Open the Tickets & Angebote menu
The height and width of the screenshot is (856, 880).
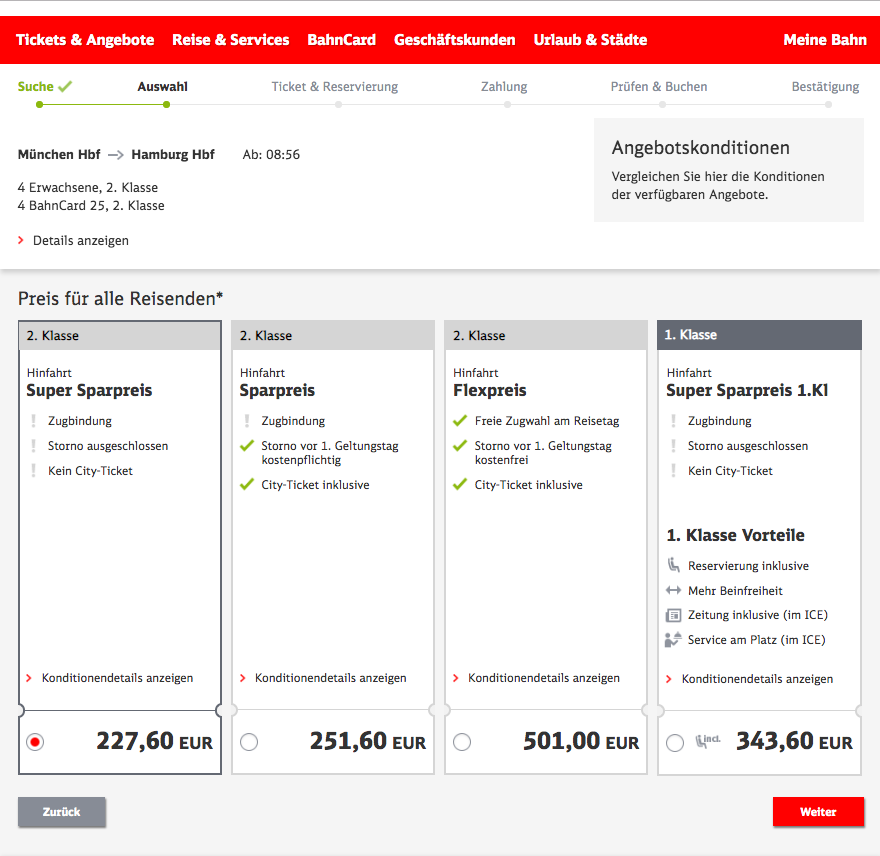click(x=85, y=40)
